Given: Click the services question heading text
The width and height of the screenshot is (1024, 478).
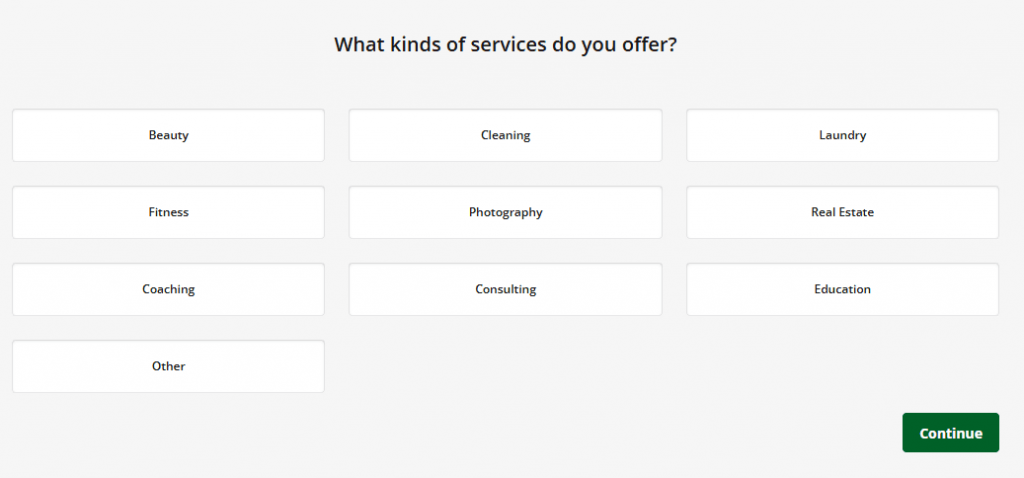Looking at the screenshot, I should (505, 45).
